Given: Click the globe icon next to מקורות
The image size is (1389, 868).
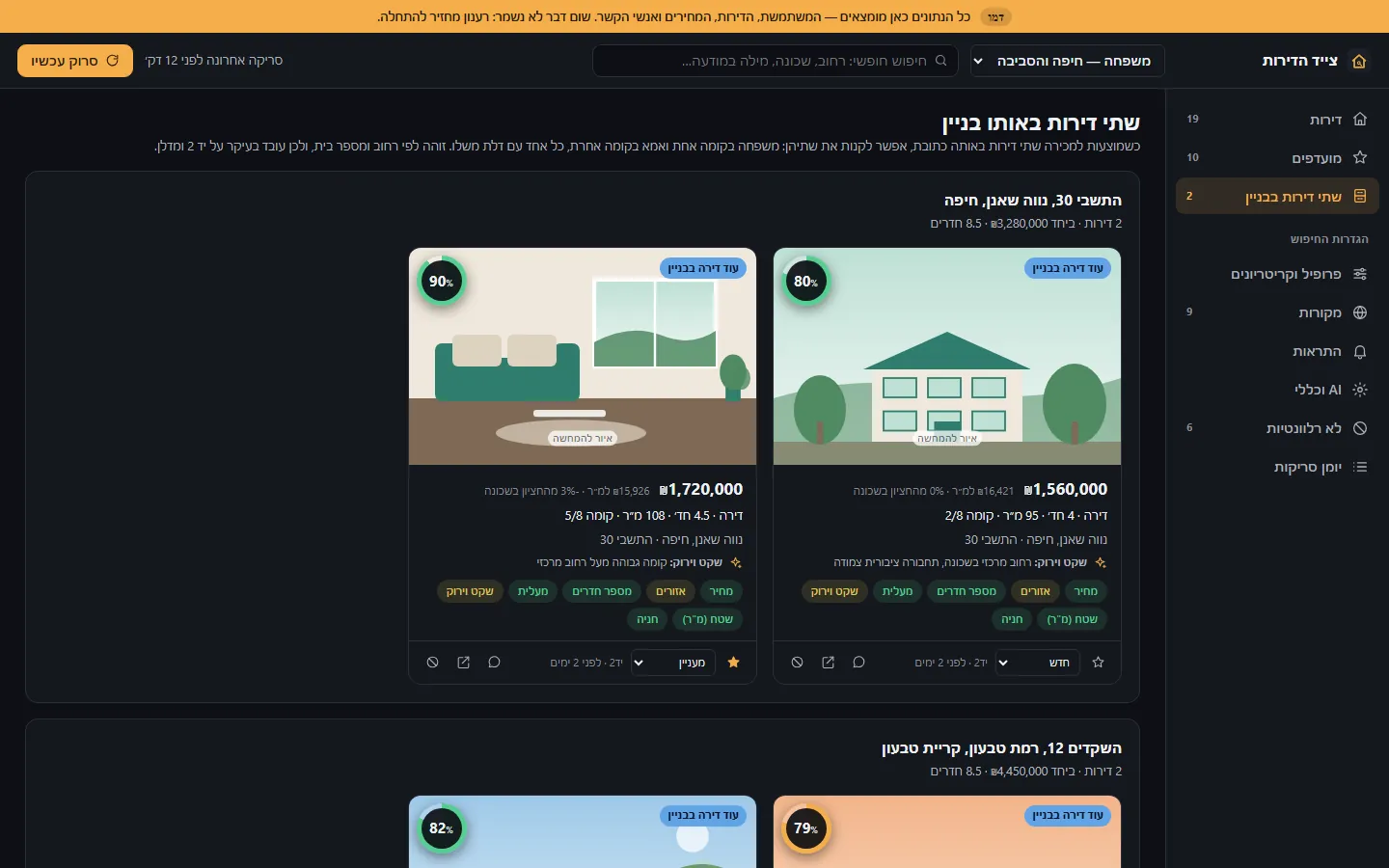Looking at the screenshot, I should (x=1360, y=312).
